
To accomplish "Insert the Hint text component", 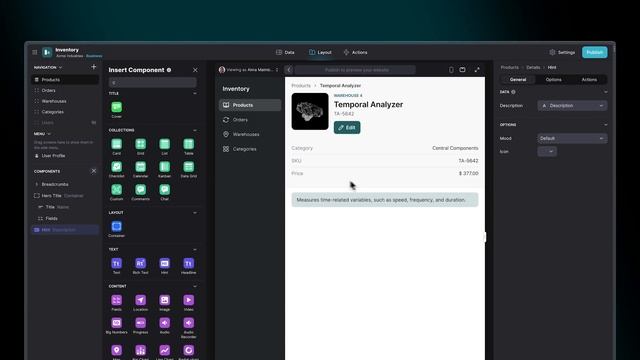I will click(164, 263).
